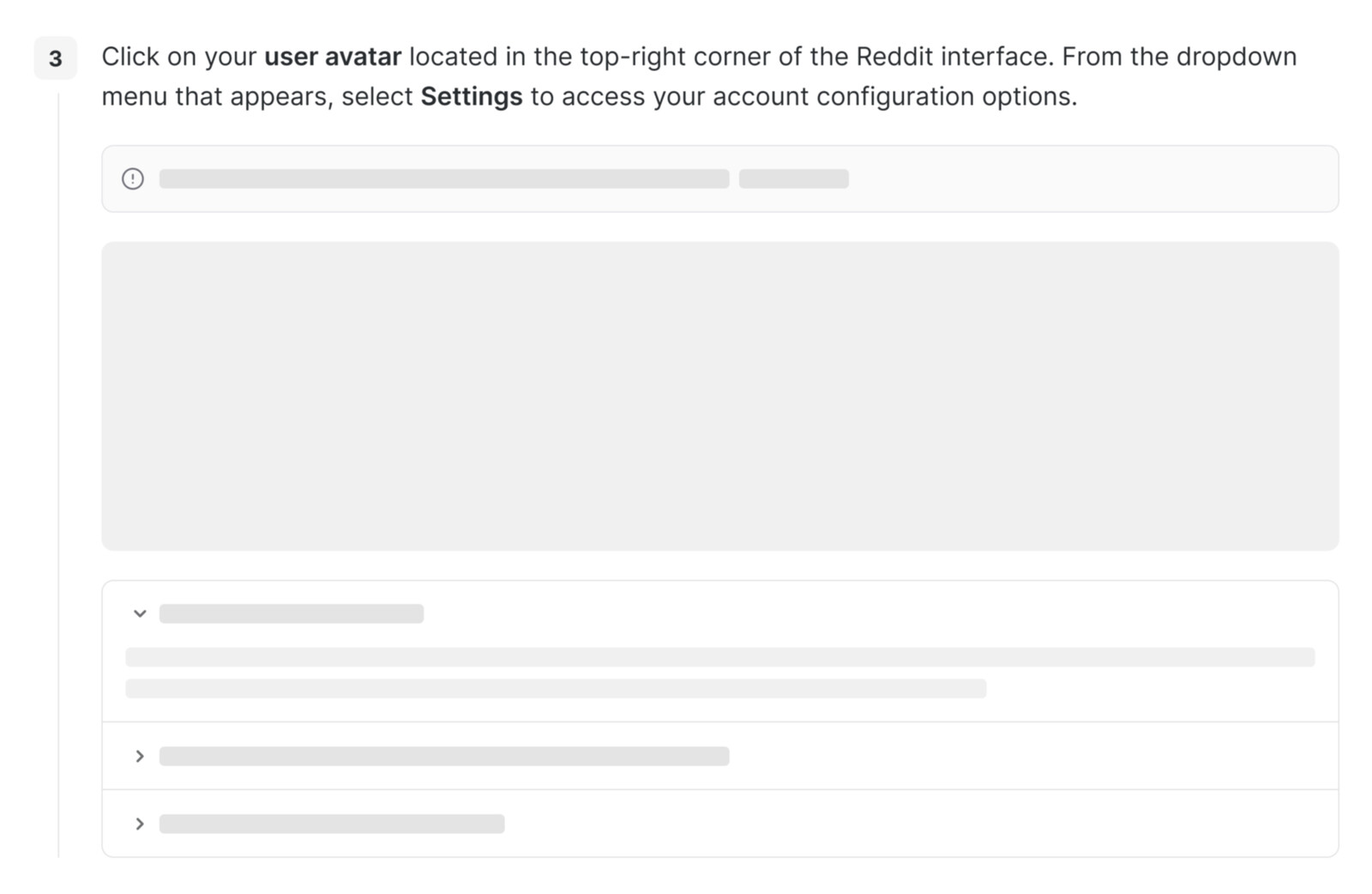Image resolution: width=1372 pixels, height=894 pixels.
Task: Click the bold "Settings" text
Action: click(x=471, y=96)
